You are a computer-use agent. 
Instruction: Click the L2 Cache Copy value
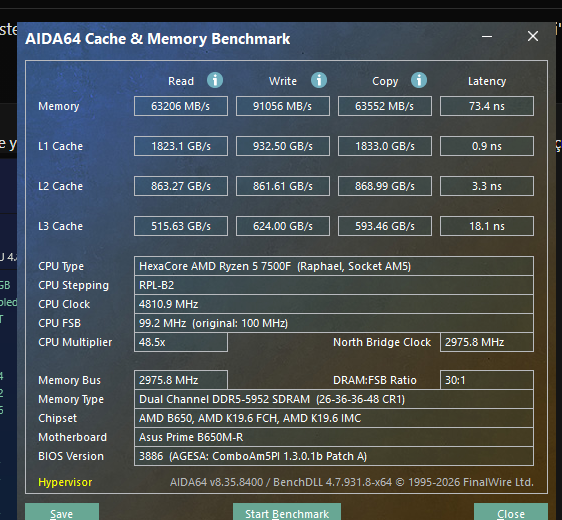click(x=385, y=186)
